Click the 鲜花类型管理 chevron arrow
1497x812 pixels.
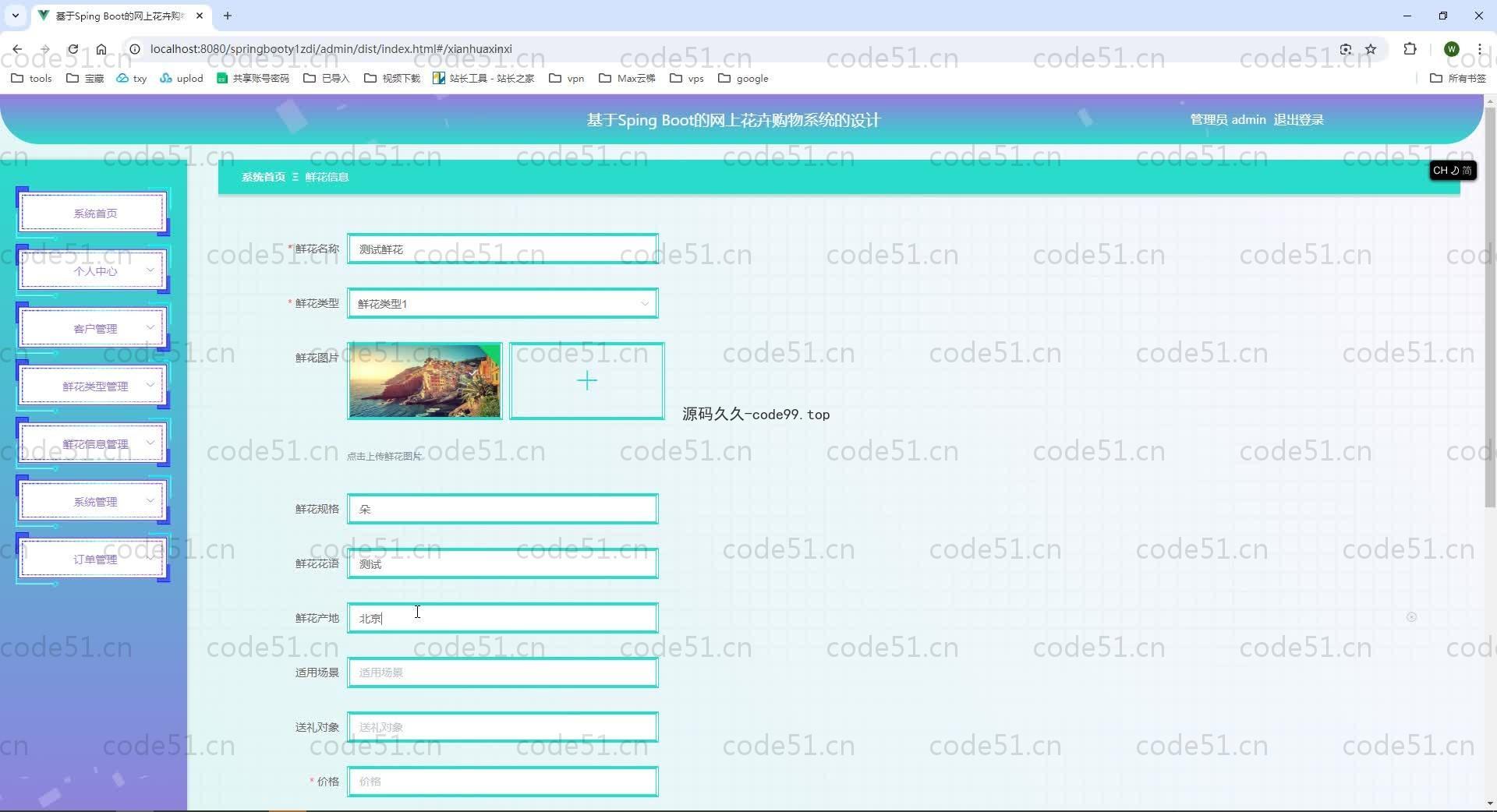[x=150, y=385]
